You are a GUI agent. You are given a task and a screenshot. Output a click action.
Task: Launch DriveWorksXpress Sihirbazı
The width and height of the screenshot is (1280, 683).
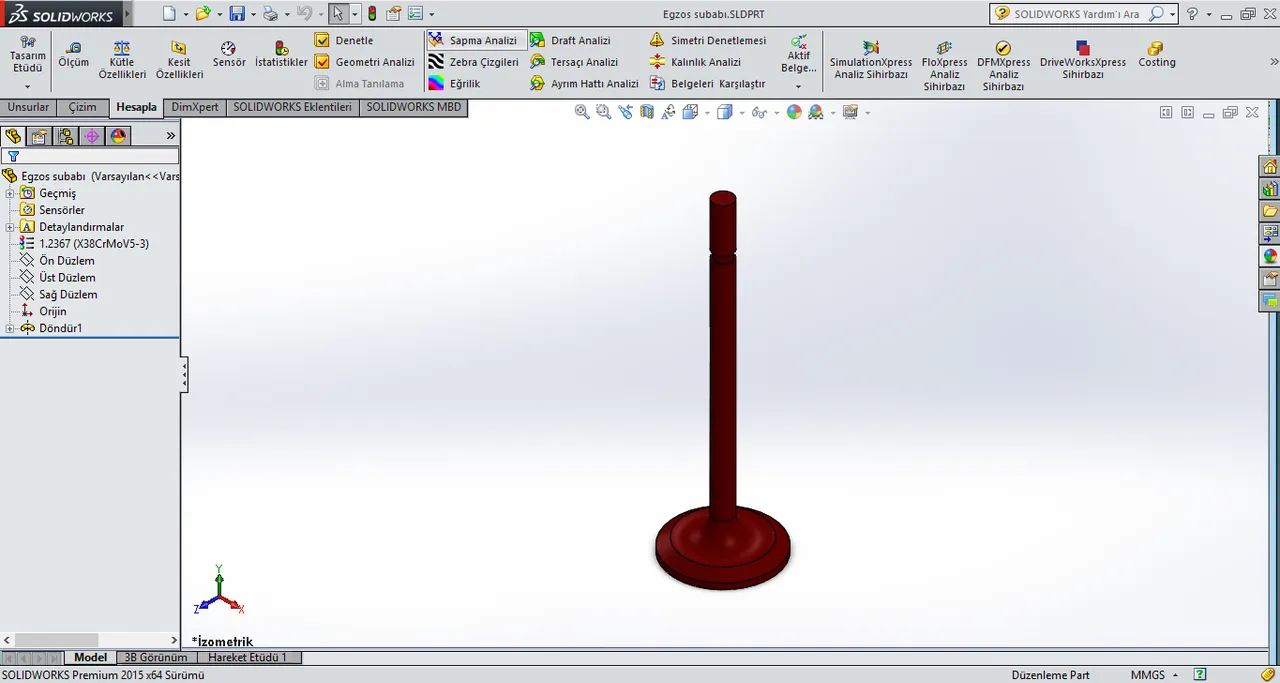(x=1082, y=60)
